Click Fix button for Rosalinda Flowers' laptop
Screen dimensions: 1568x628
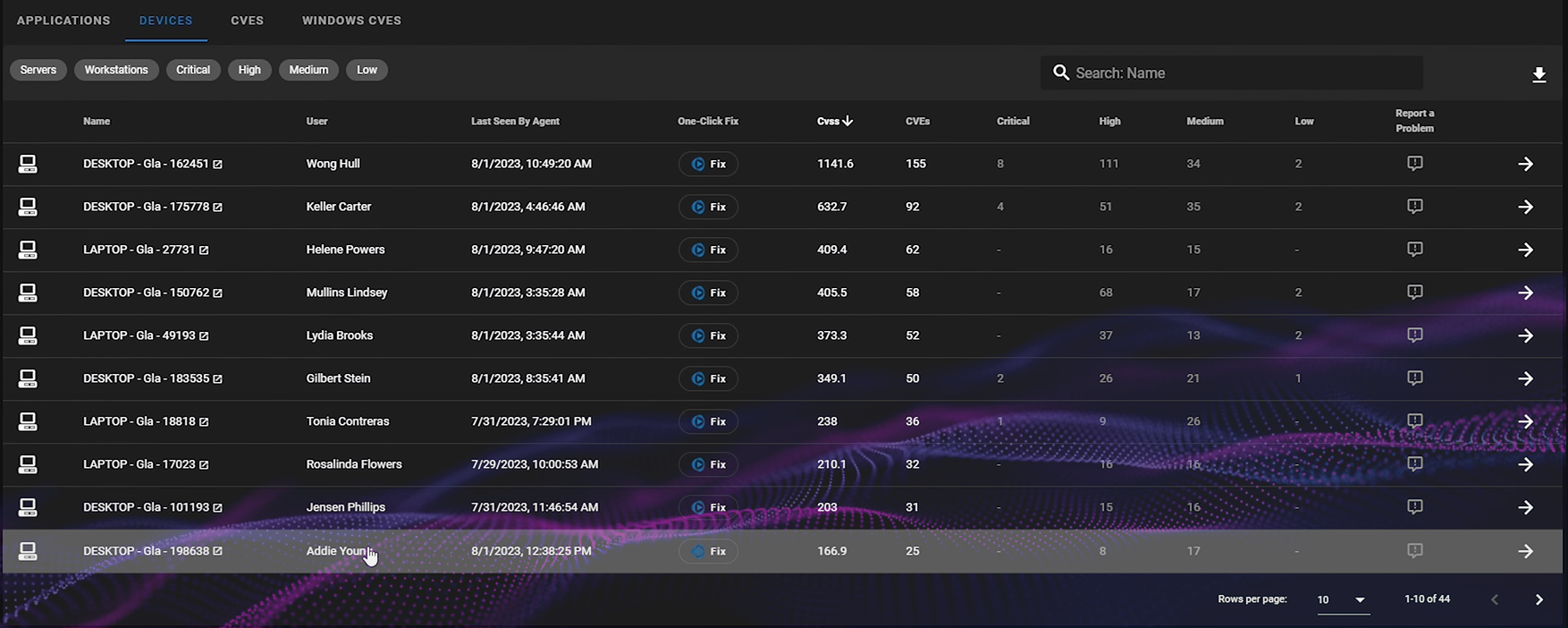[708, 465]
